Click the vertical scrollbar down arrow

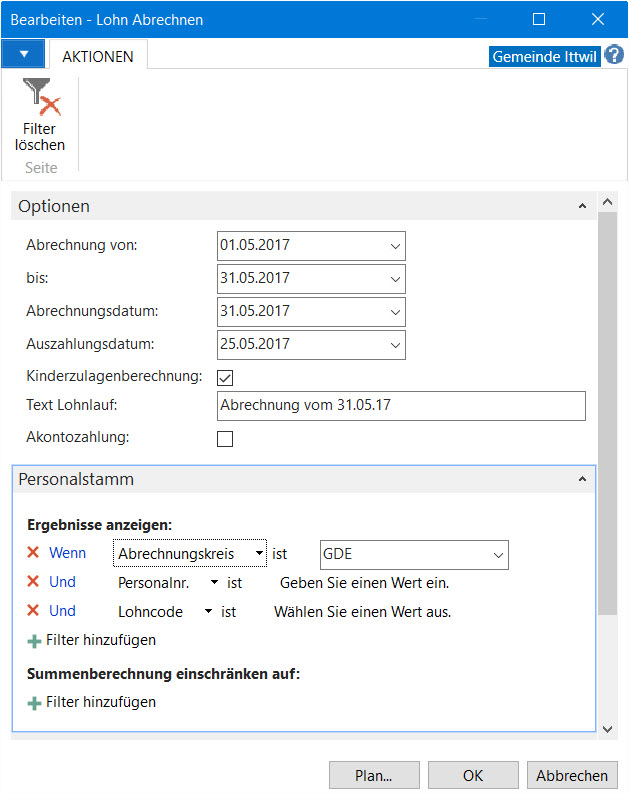(608, 729)
